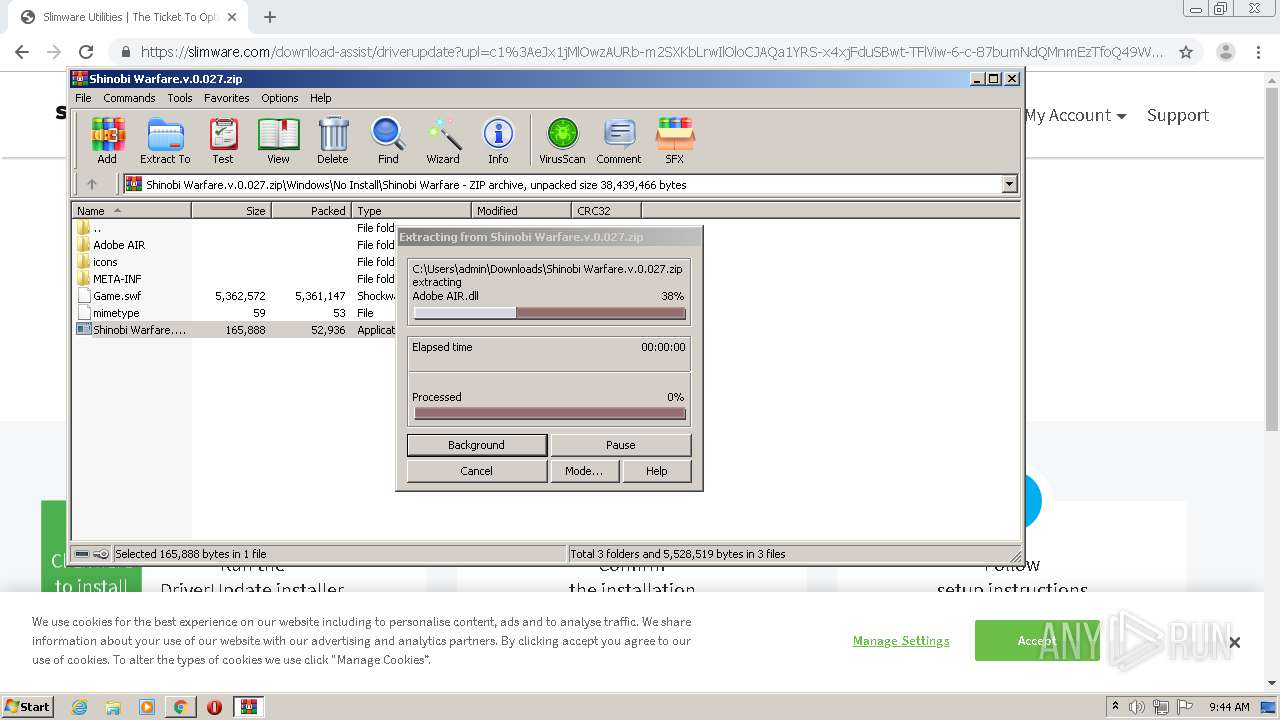Pause the extraction
The image size is (1280, 720).
620,445
